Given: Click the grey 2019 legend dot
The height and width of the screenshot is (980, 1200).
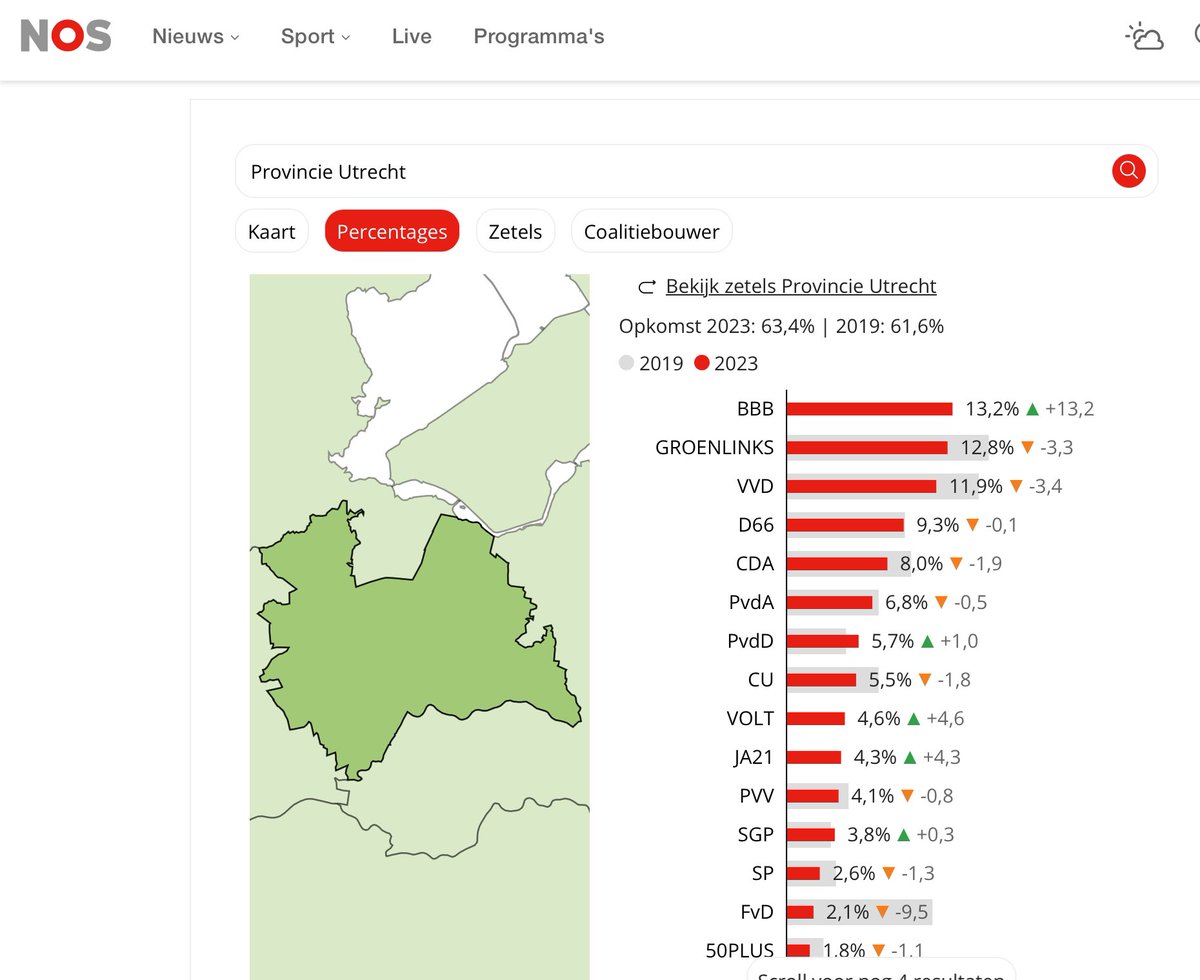Looking at the screenshot, I should [627, 363].
